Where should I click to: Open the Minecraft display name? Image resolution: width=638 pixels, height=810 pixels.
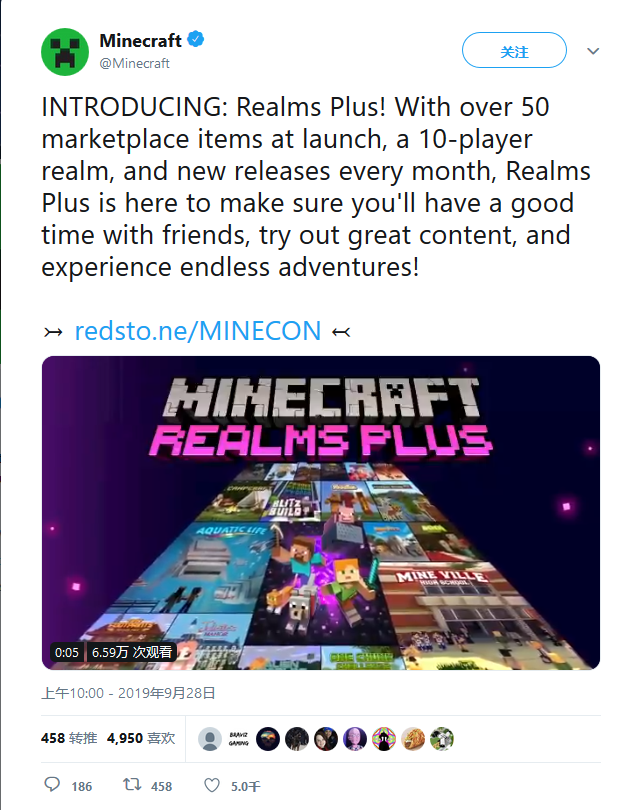(141, 40)
